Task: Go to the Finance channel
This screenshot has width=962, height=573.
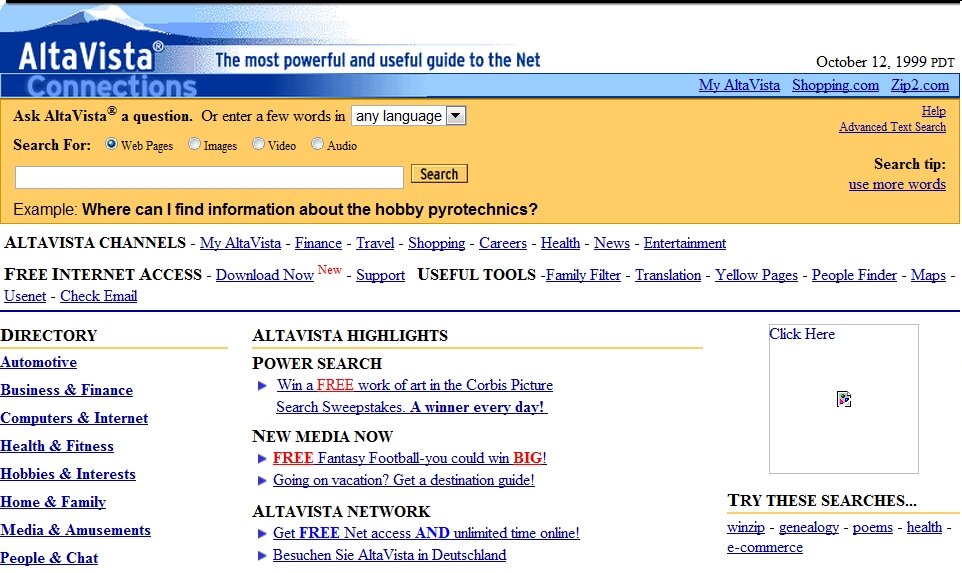Action: pos(318,243)
